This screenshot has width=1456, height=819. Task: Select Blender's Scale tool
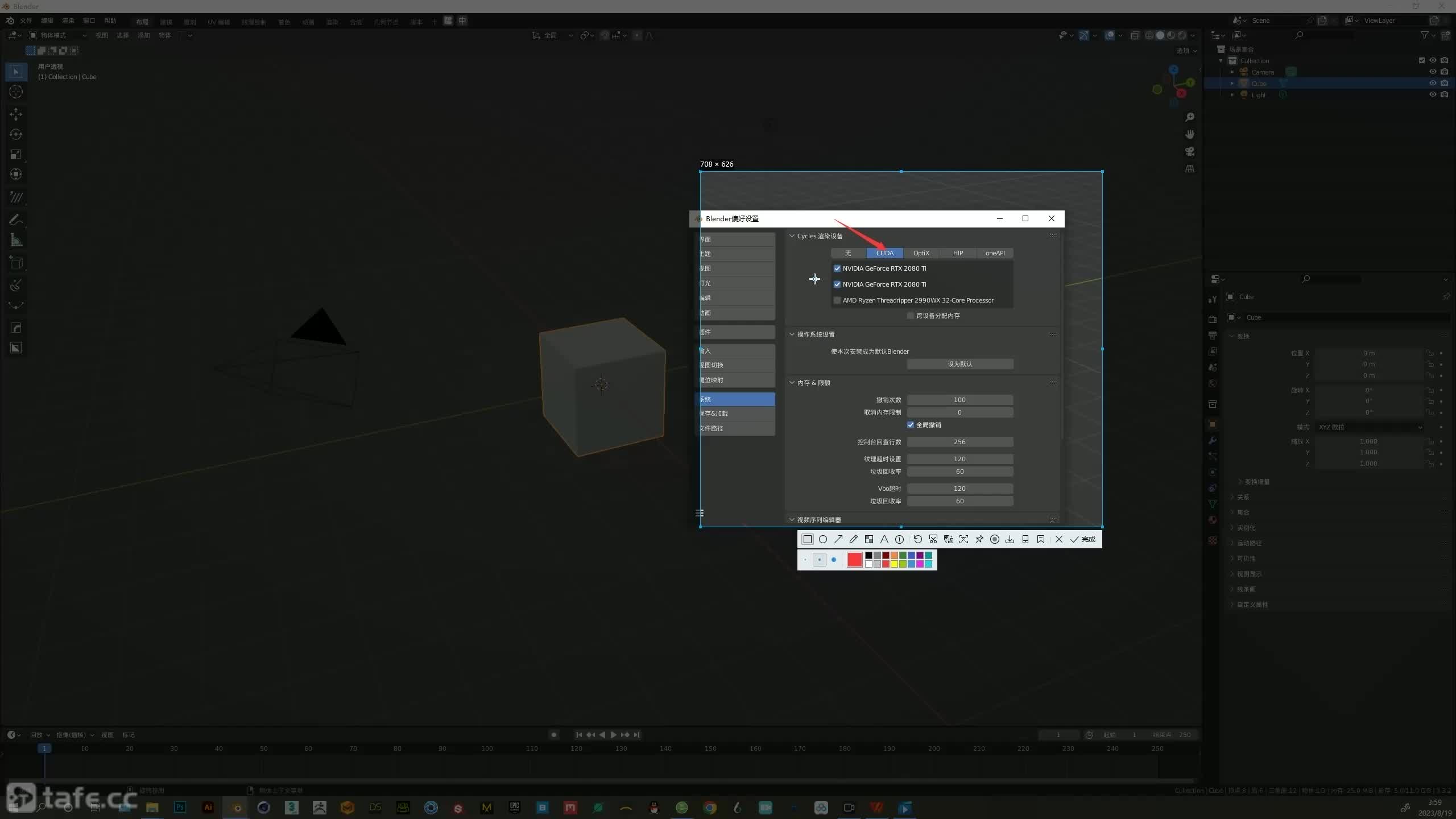click(16, 154)
